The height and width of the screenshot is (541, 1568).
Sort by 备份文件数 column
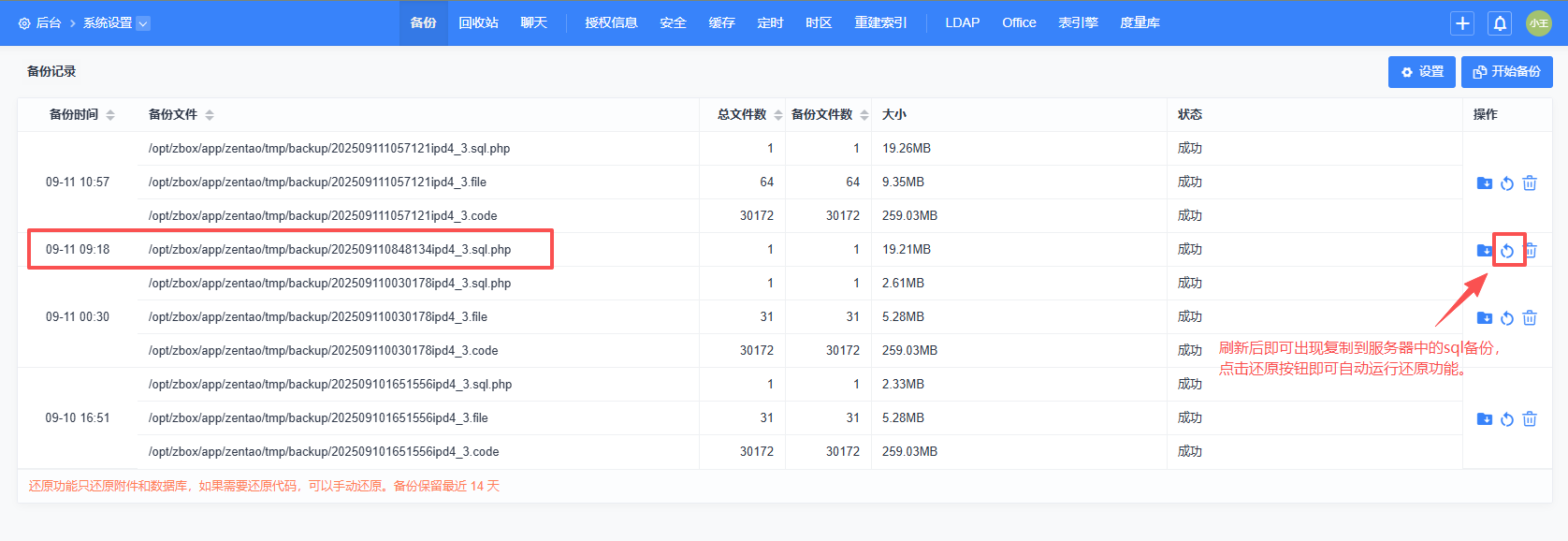[x=864, y=115]
